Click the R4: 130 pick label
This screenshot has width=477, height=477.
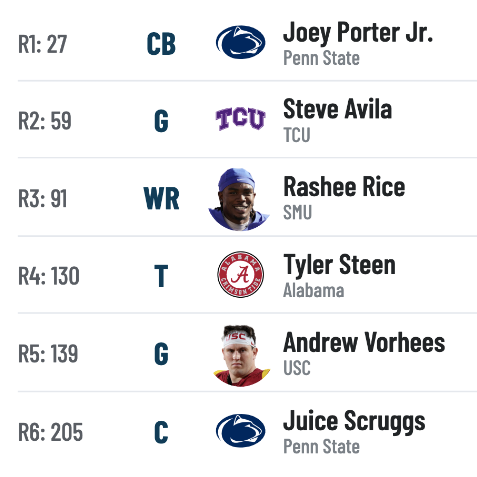49,276
